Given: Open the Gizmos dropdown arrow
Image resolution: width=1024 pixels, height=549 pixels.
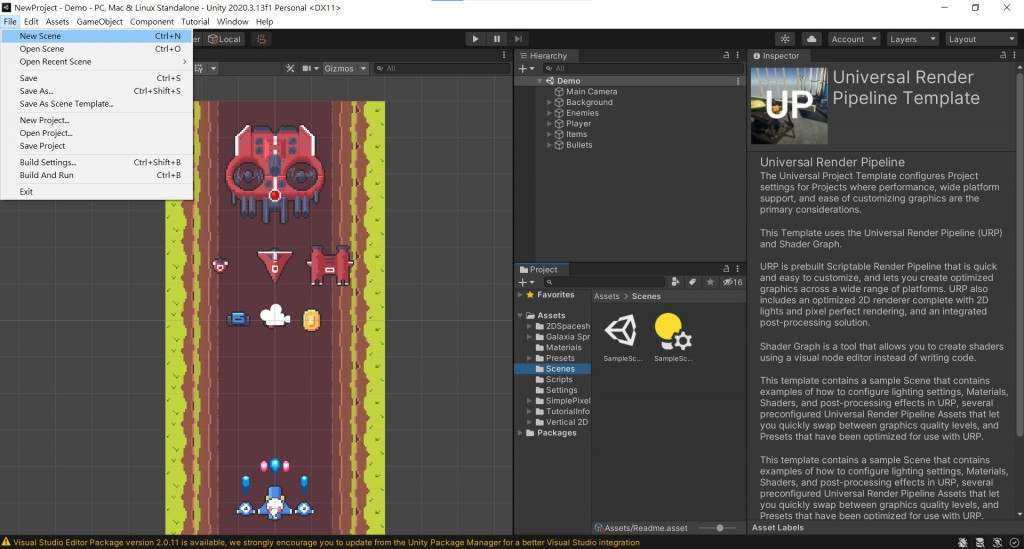Looking at the screenshot, I should (x=363, y=68).
